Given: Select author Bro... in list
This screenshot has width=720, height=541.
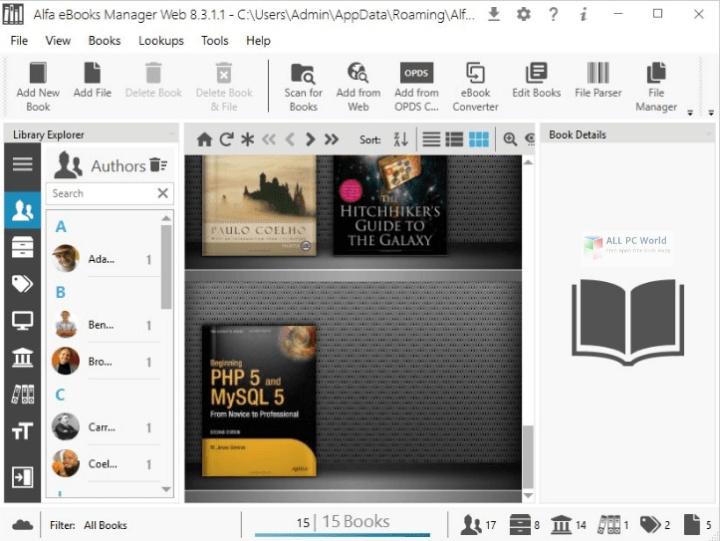Looking at the screenshot, I should [105, 361].
